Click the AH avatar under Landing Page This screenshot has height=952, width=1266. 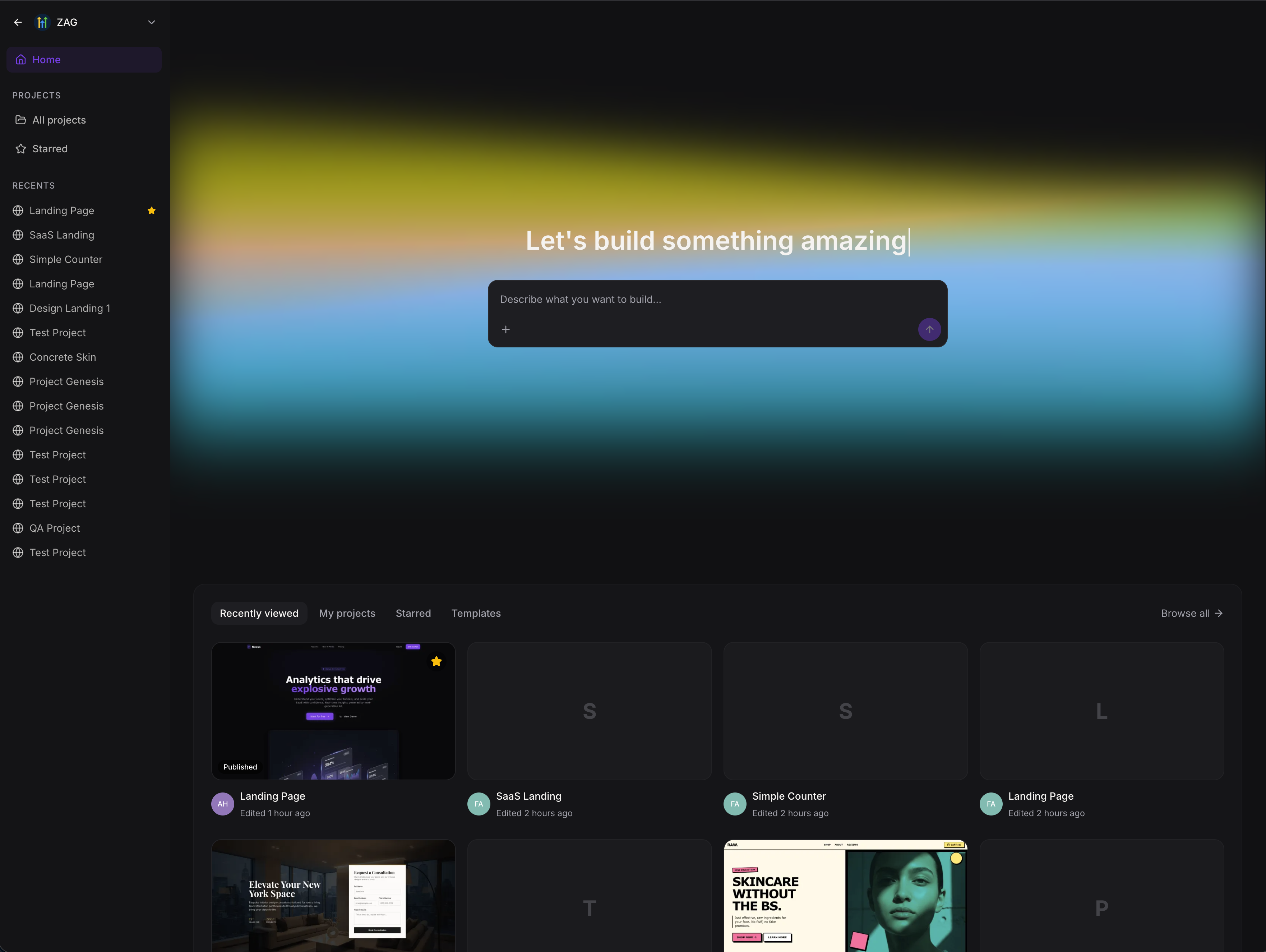(x=223, y=804)
